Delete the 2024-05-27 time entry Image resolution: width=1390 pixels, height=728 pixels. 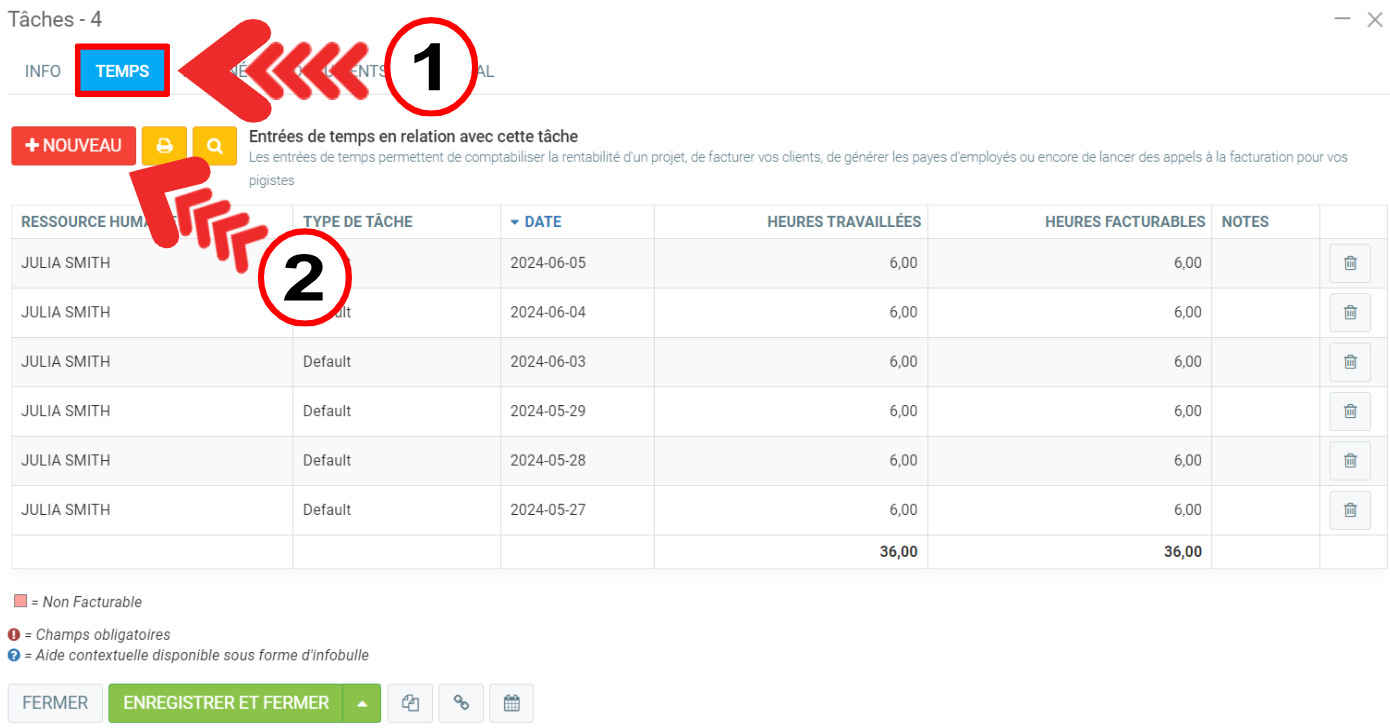coord(1349,510)
